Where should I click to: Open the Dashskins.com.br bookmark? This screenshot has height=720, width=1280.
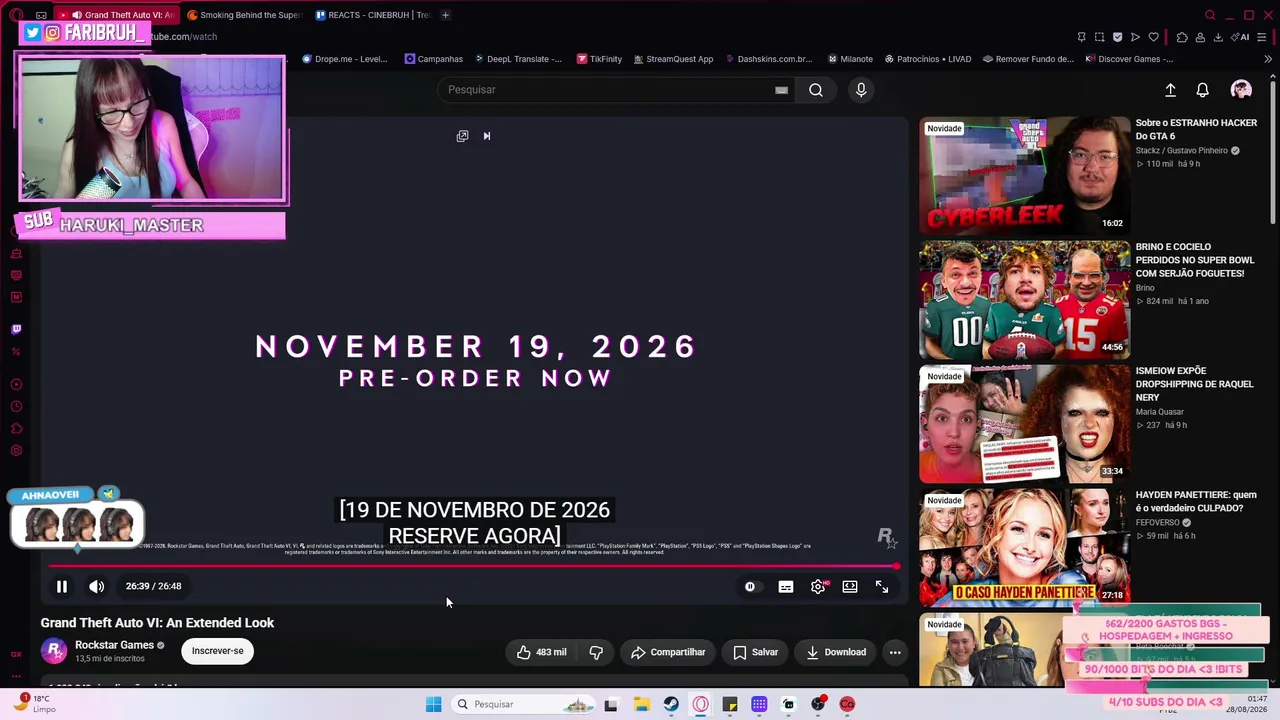[768, 59]
